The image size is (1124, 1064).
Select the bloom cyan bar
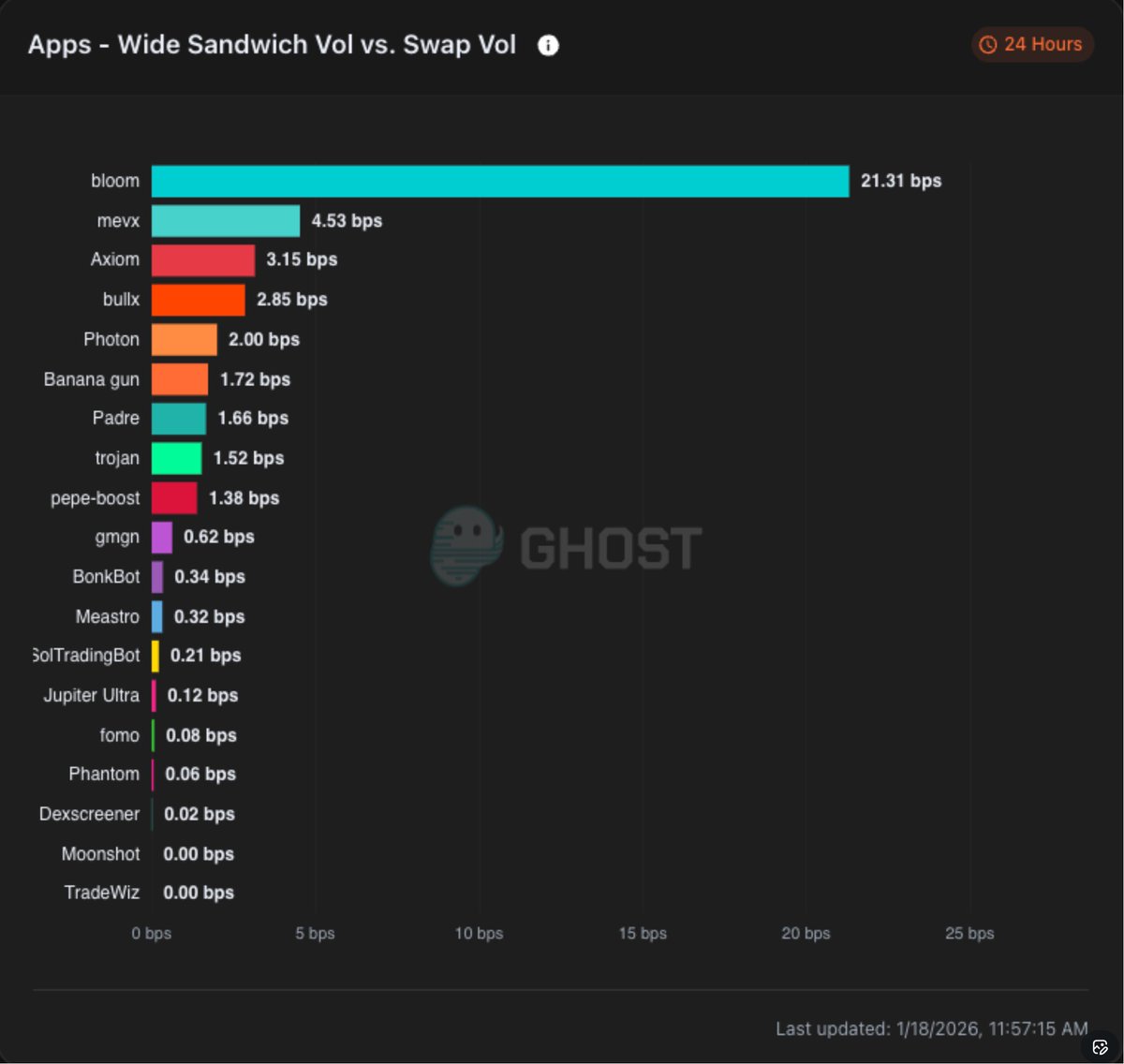coord(500,182)
